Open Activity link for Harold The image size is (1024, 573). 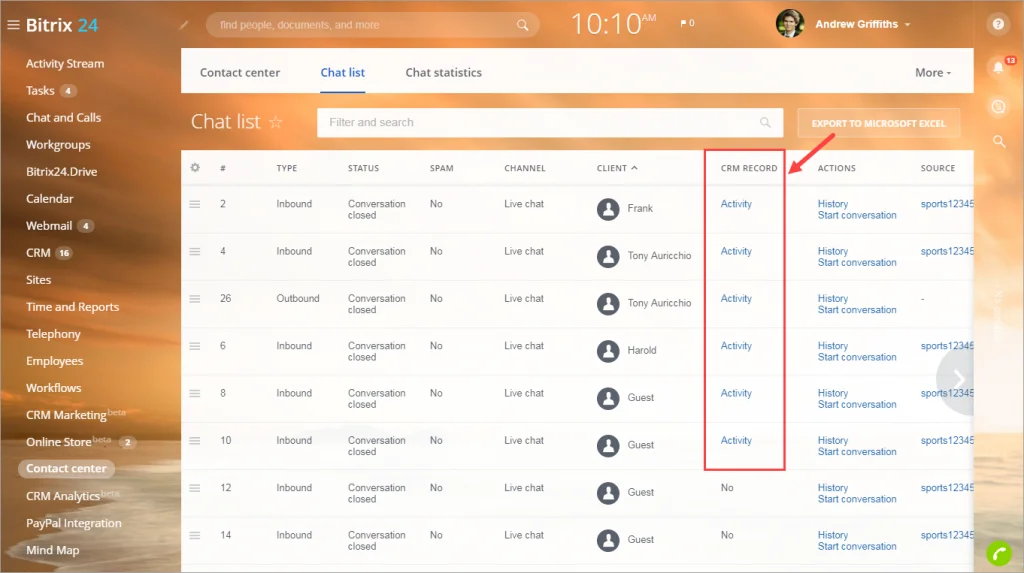click(x=736, y=346)
